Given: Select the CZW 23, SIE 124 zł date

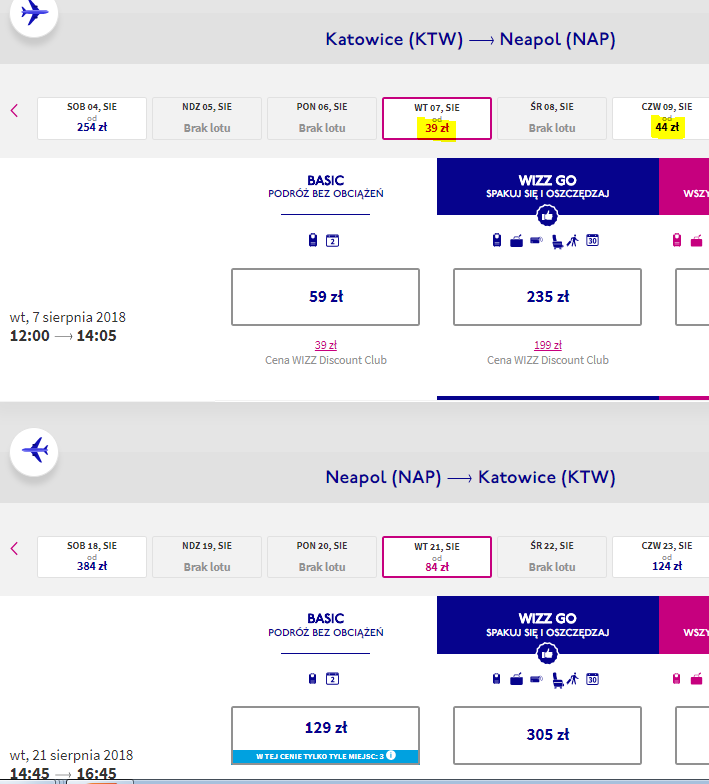Looking at the screenshot, I should point(660,557).
